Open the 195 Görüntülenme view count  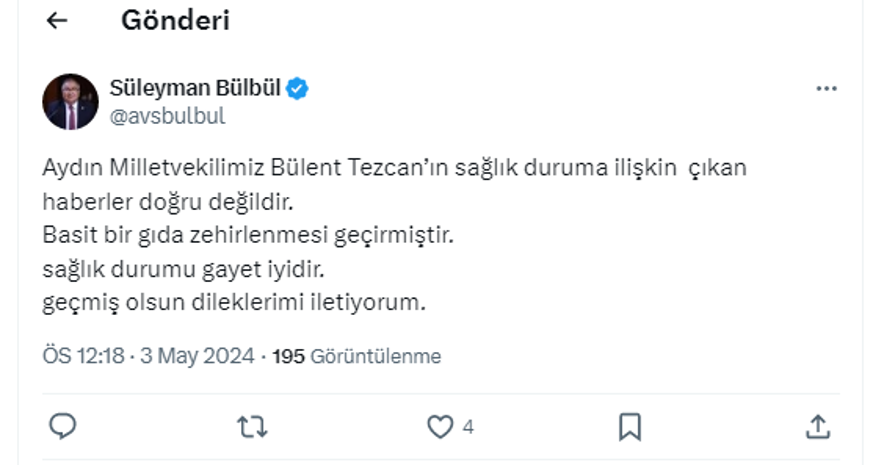coord(356,356)
